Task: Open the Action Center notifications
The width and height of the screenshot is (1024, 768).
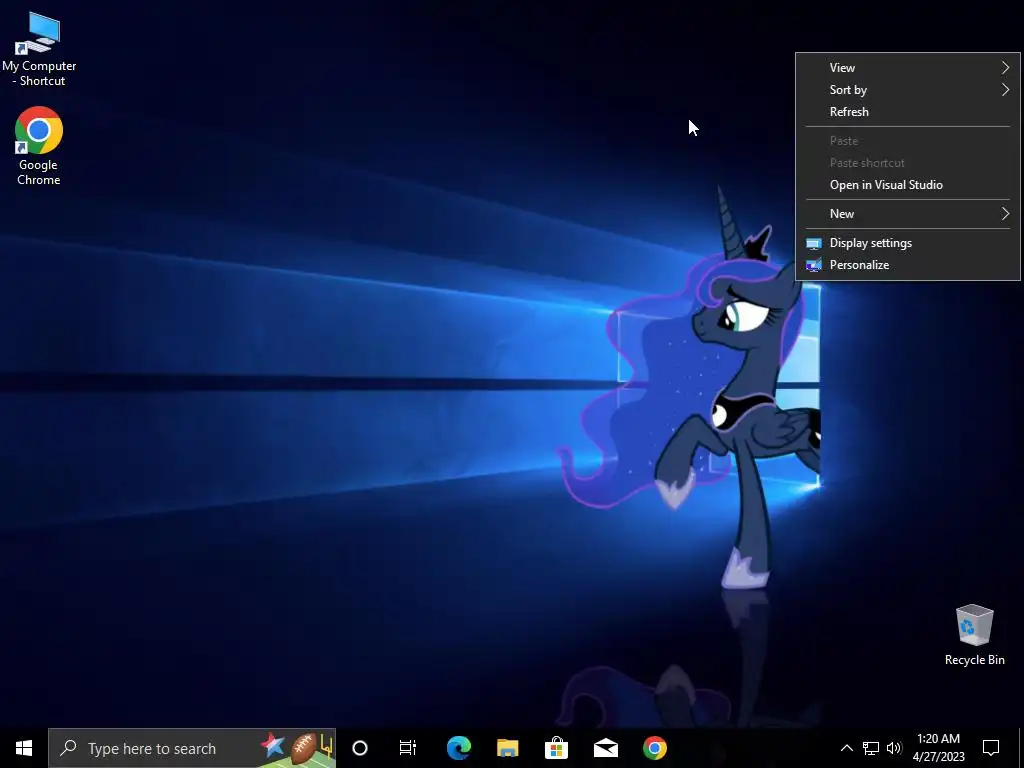Action: coord(991,748)
